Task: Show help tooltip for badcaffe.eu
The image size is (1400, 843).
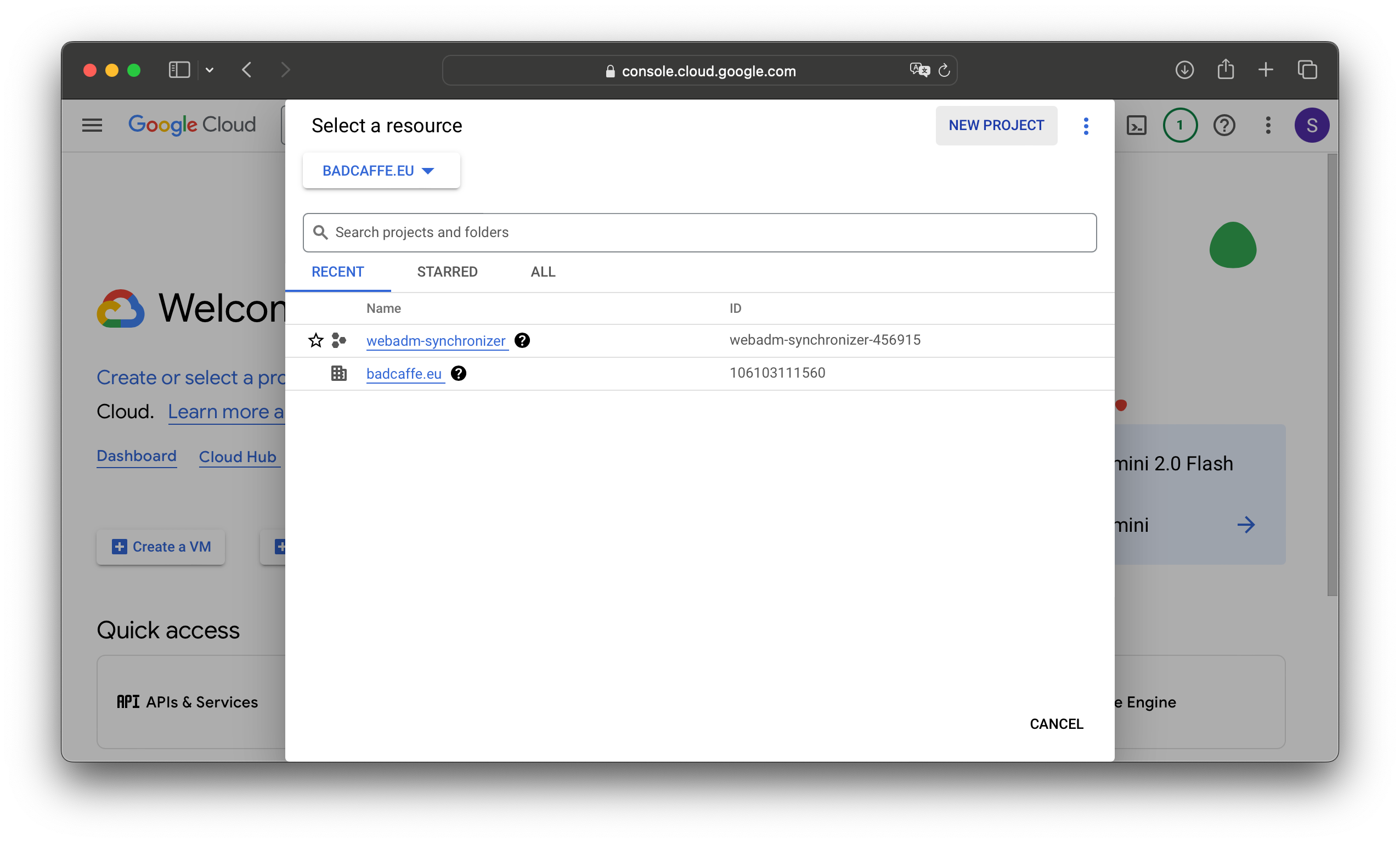Action: [458, 373]
